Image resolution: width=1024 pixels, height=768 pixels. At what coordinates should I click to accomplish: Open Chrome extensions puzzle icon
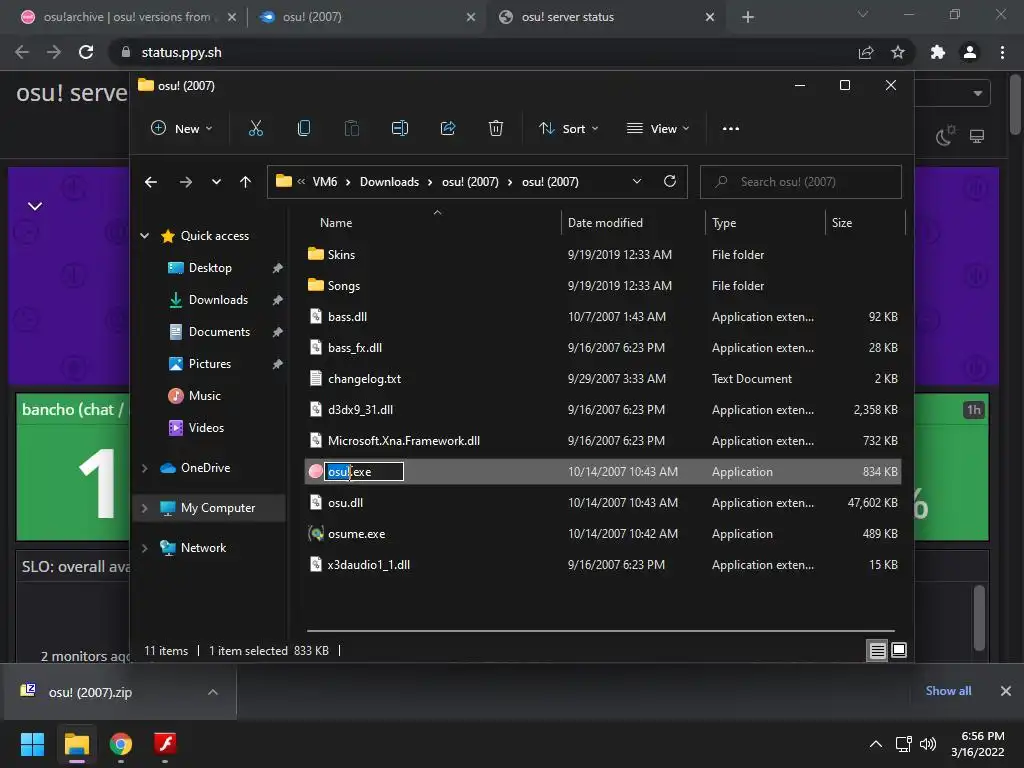click(938, 52)
